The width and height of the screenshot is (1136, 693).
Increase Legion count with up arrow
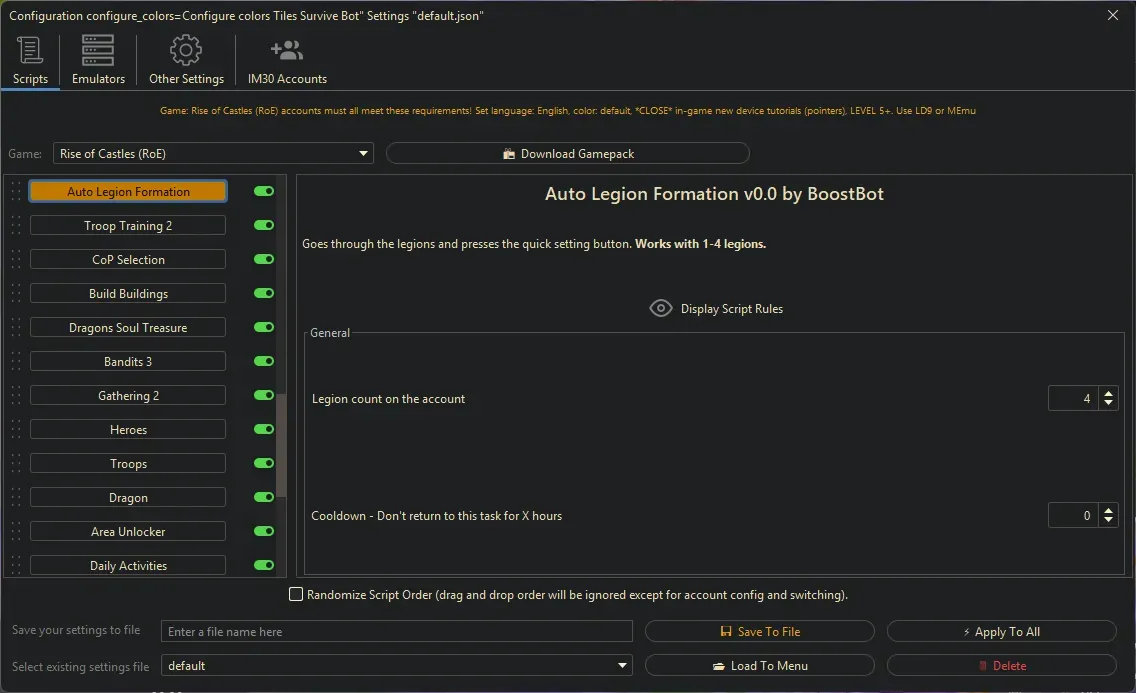[x=1108, y=393]
